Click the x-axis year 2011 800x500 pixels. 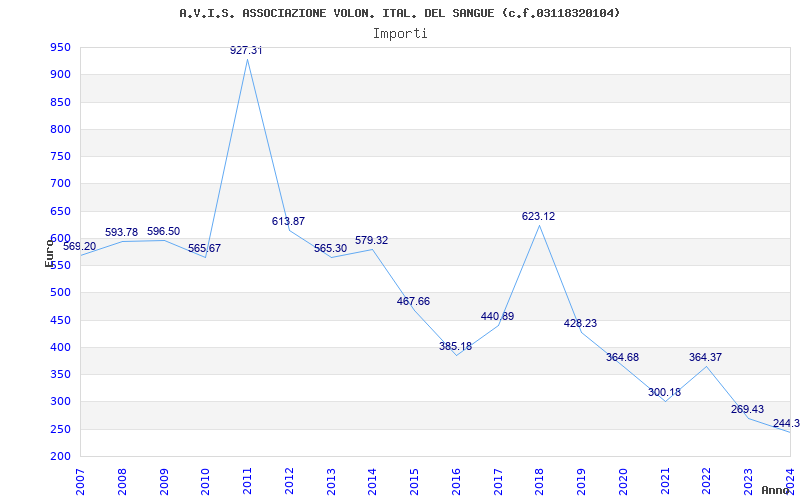[247, 482]
